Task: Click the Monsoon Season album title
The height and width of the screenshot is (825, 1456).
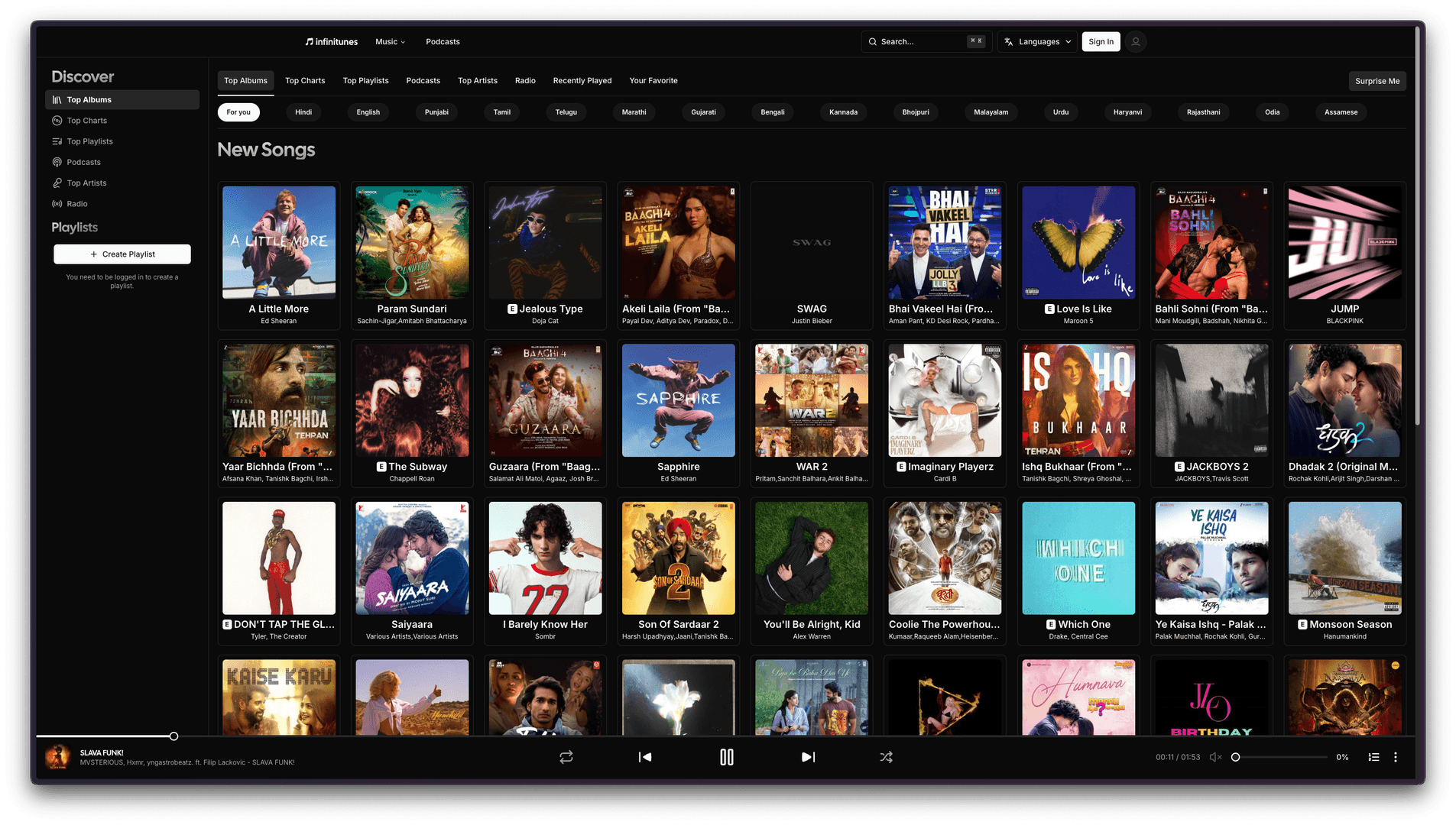Action: [1351, 625]
